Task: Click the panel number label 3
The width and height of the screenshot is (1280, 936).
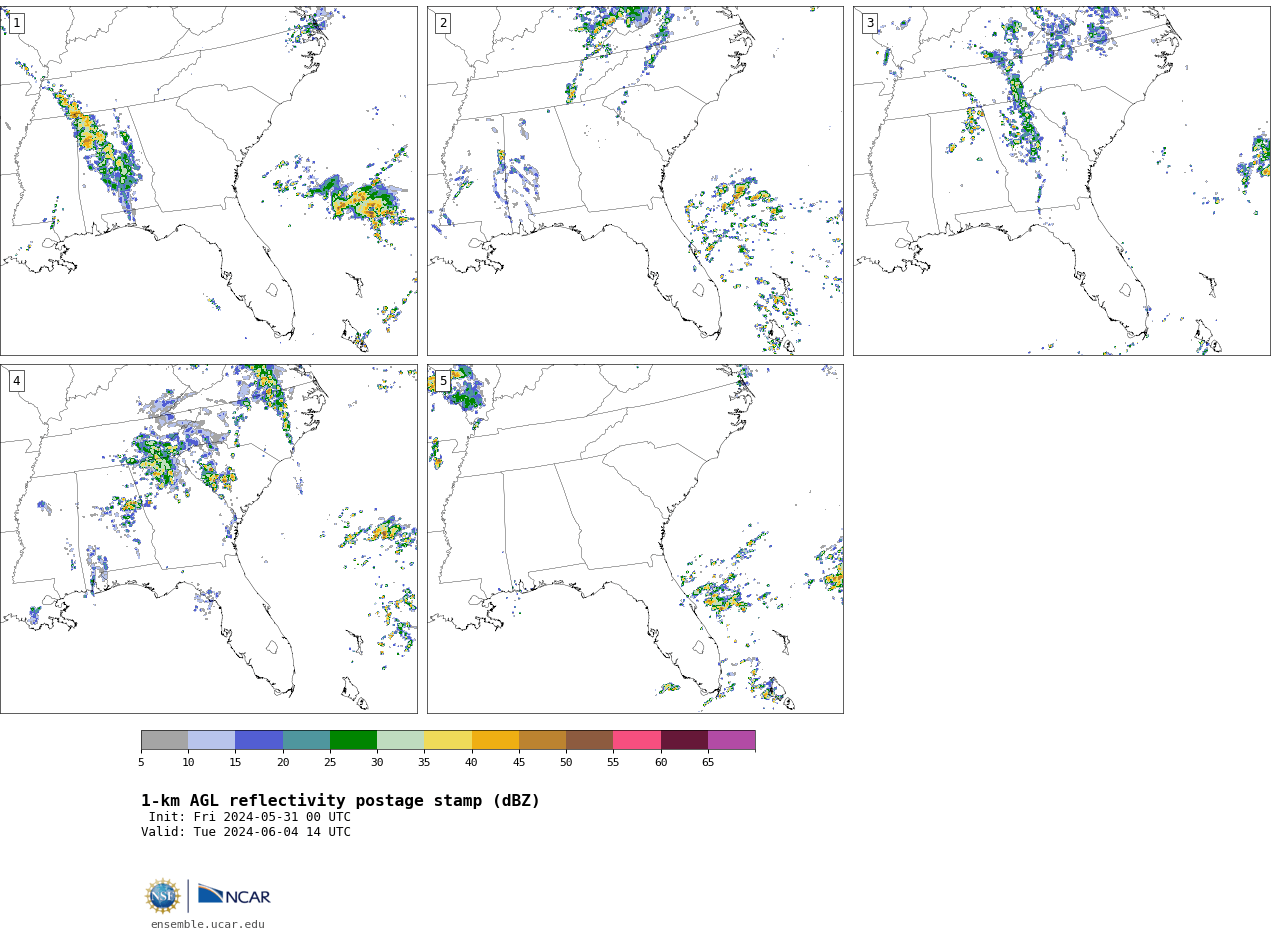Action: coord(870,23)
